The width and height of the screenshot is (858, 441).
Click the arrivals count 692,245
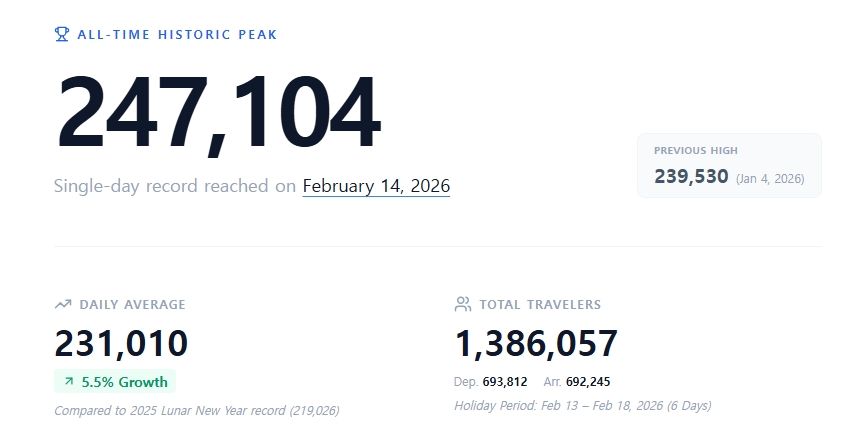coord(587,381)
